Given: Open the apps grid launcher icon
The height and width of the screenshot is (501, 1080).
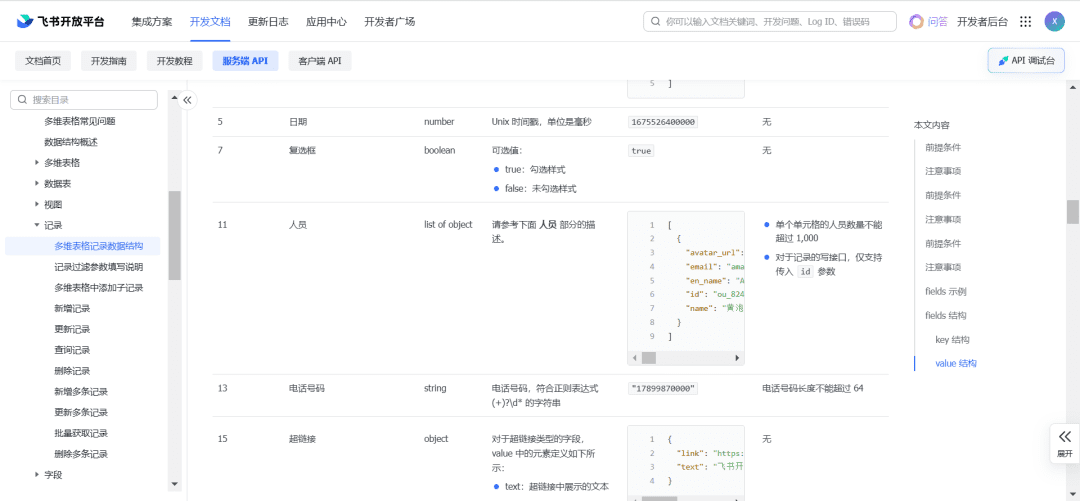Looking at the screenshot, I should (1025, 21).
